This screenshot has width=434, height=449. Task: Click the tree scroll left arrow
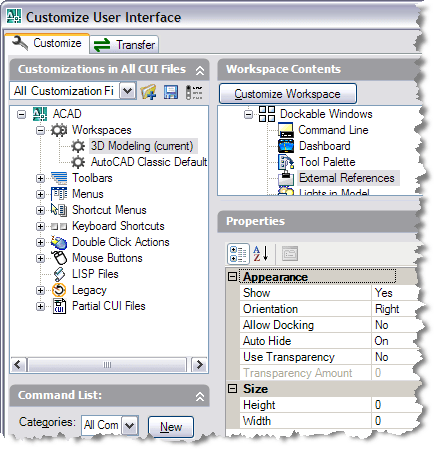18,364
